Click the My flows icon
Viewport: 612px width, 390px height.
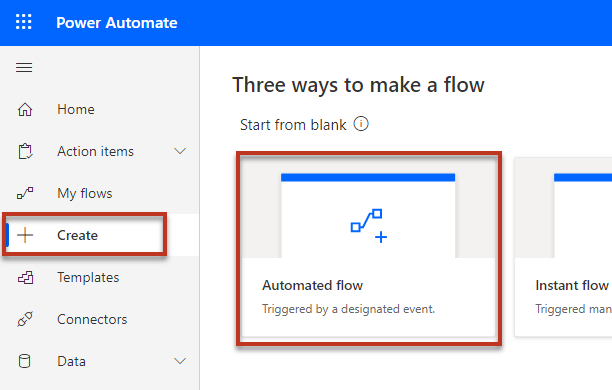click(x=25, y=193)
